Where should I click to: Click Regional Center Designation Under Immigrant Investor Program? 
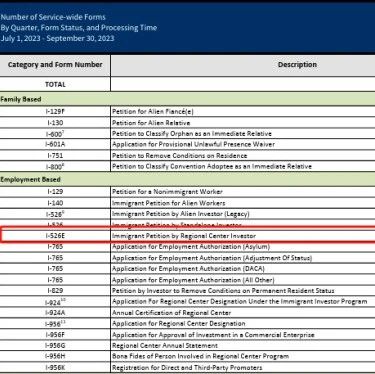click(x=240, y=302)
